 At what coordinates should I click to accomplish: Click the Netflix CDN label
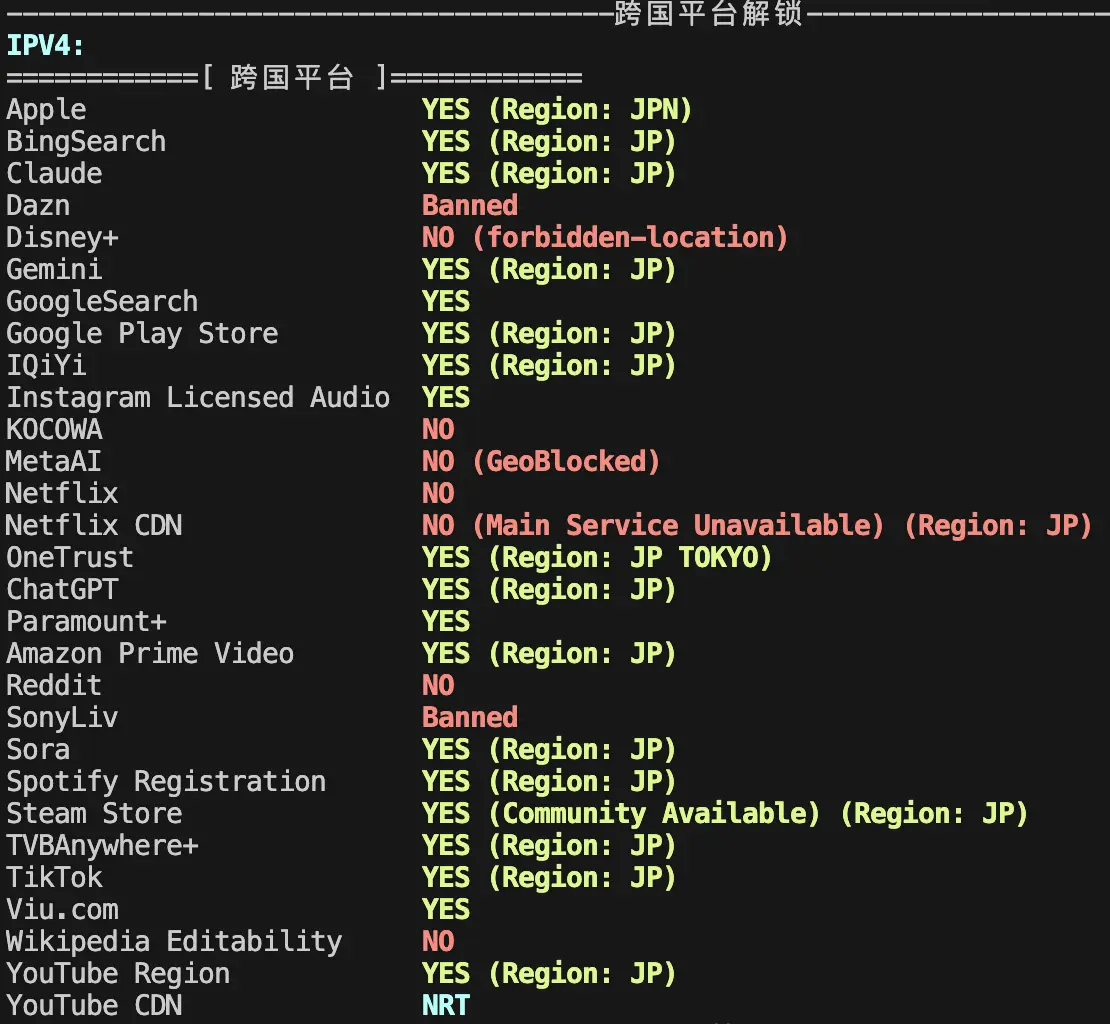94,526
